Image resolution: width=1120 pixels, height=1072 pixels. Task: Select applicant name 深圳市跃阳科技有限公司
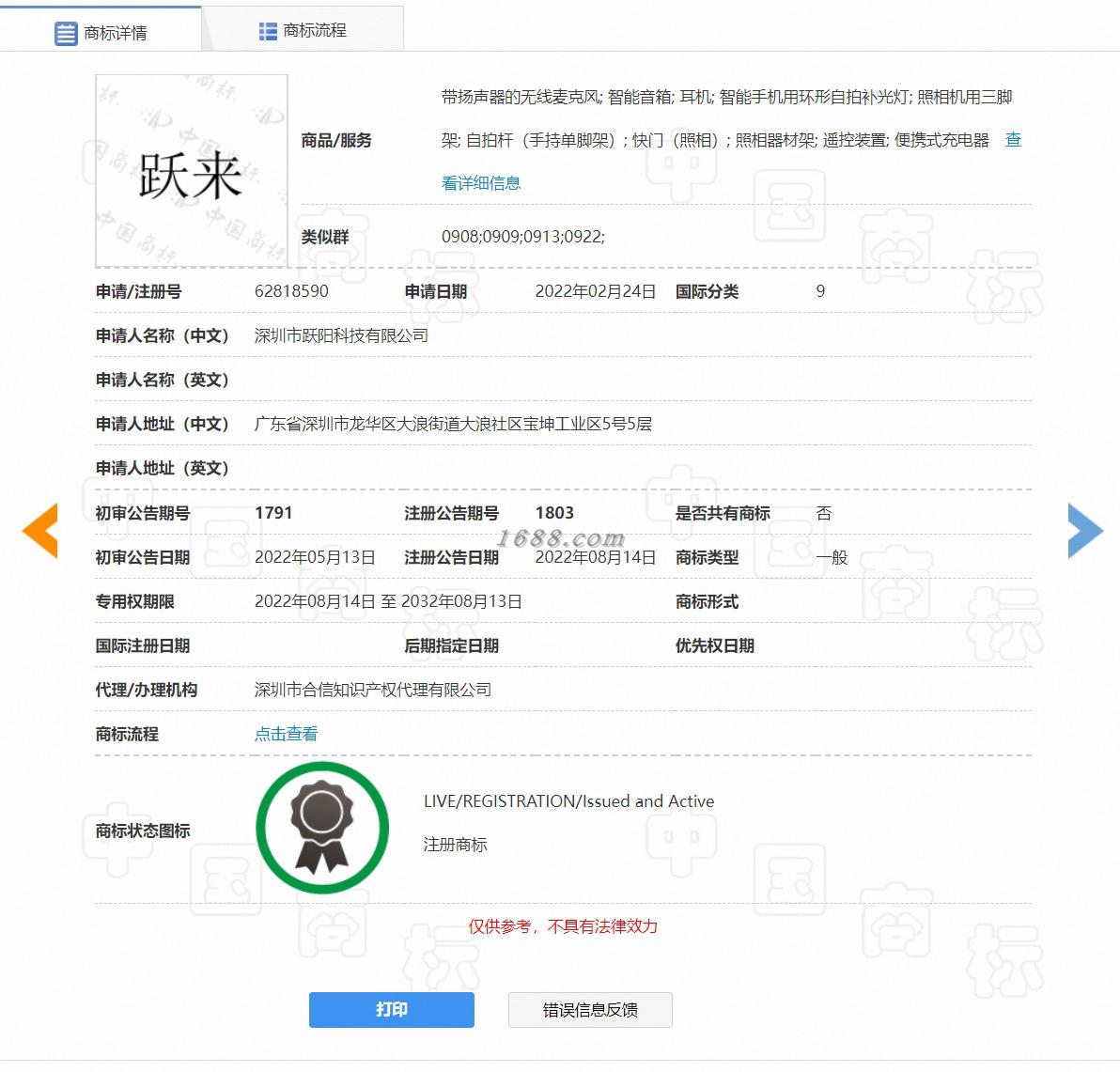click(341, 335)
